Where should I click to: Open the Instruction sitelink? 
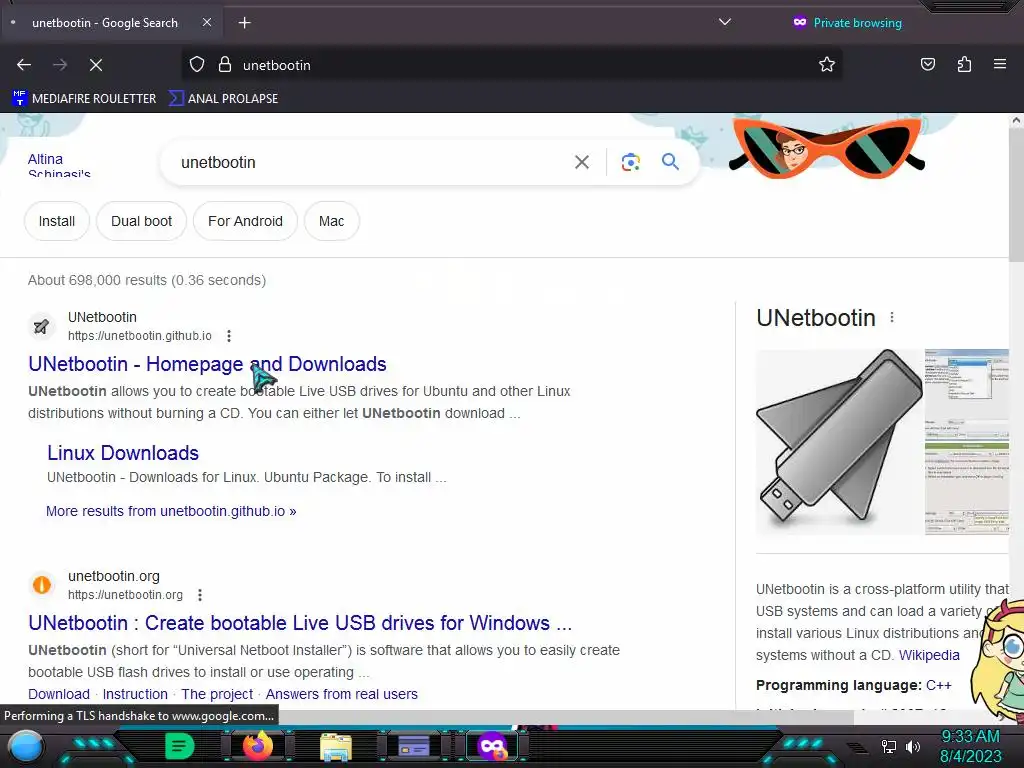[135, 694]
